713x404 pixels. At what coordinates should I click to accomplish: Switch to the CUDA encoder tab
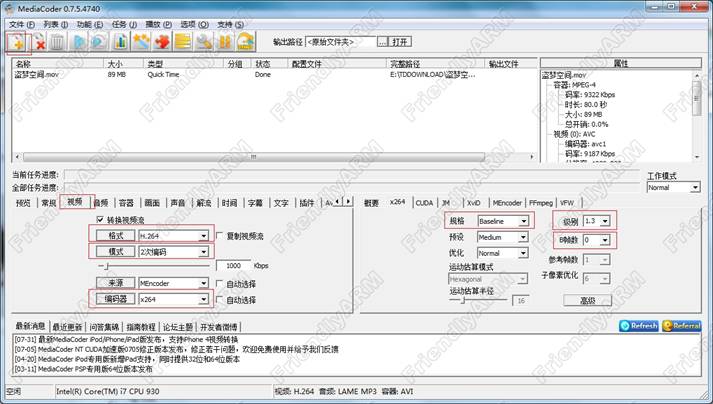[424, 203]
